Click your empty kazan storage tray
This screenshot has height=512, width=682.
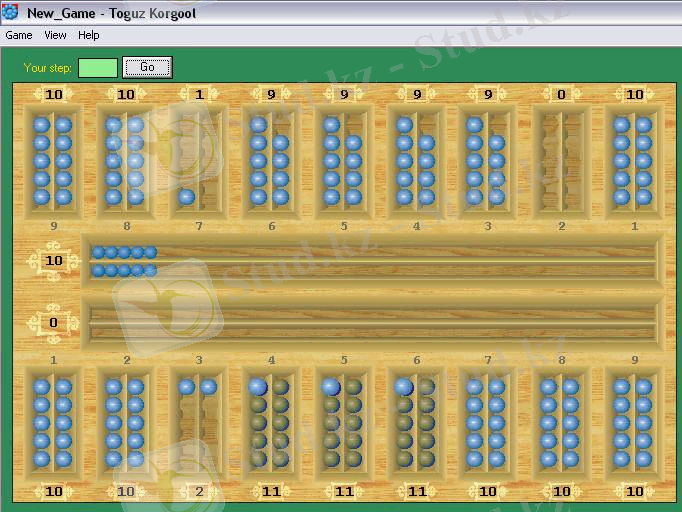coord(370,323)
